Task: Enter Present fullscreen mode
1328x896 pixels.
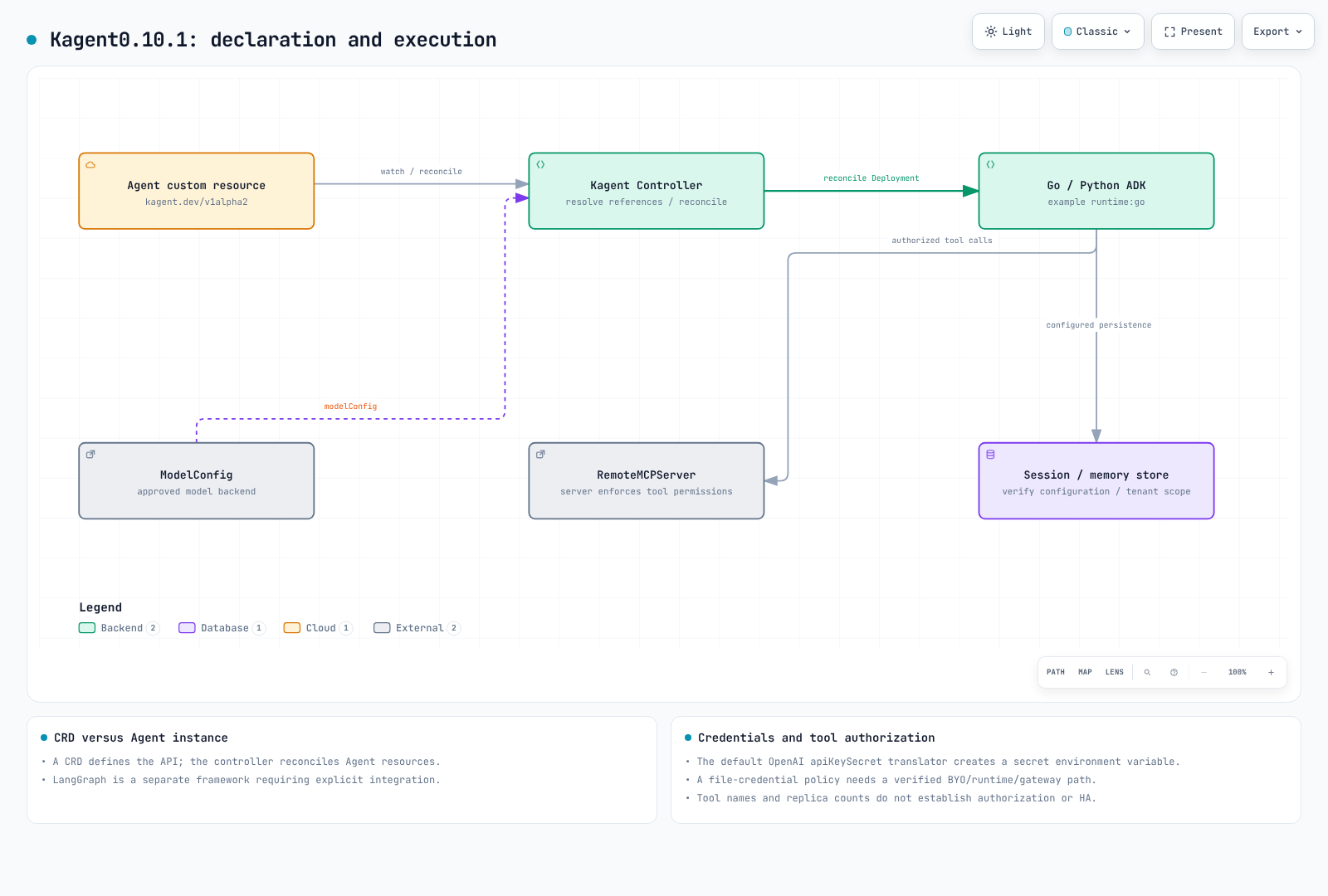Action: (1193, 32)
